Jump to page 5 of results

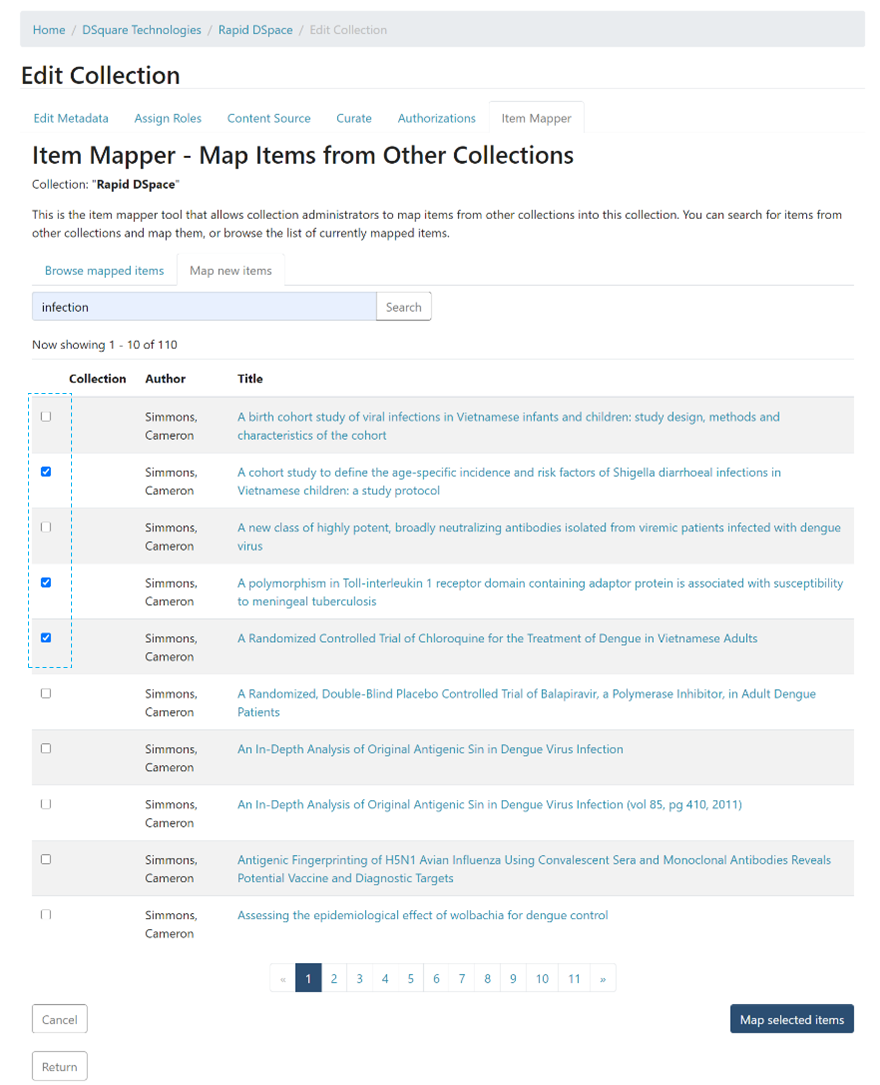coord(410,979)
